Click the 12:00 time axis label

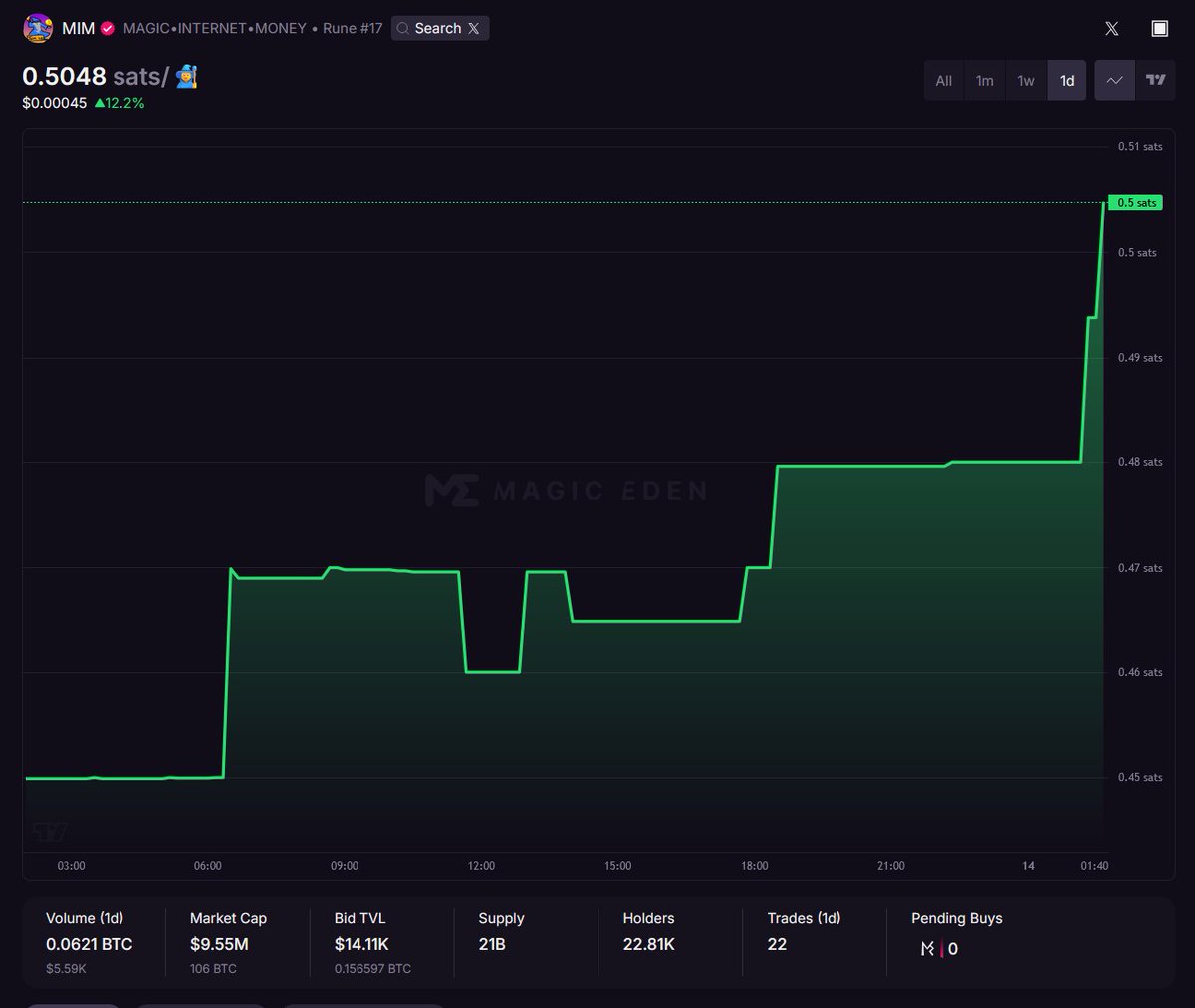(x=481, y=866)
